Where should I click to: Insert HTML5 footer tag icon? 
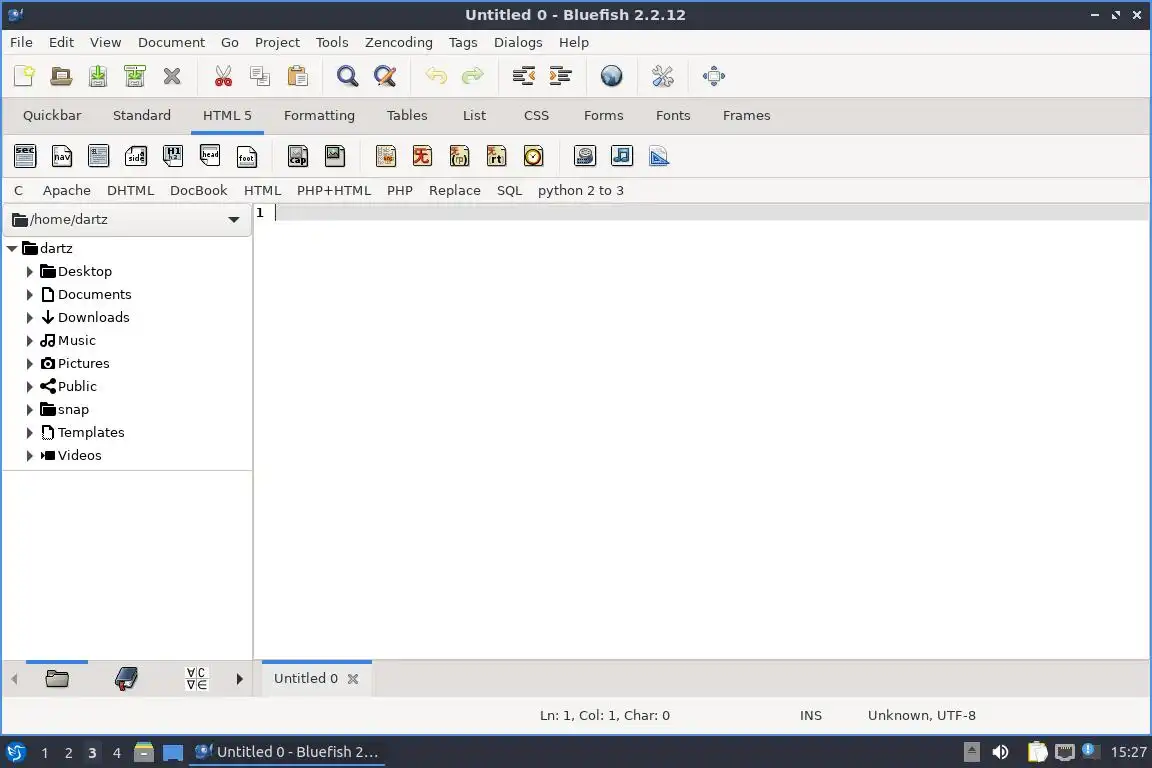coord(247,156)
